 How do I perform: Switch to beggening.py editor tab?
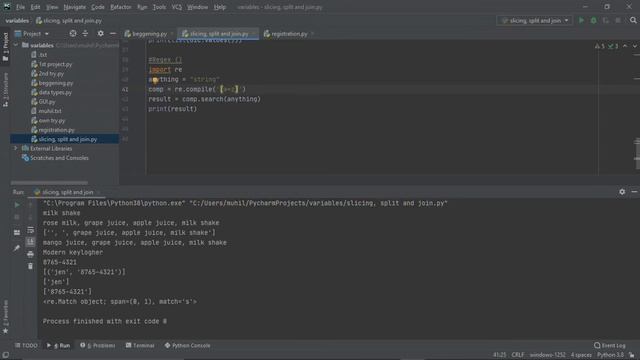(x=149, y=34)
